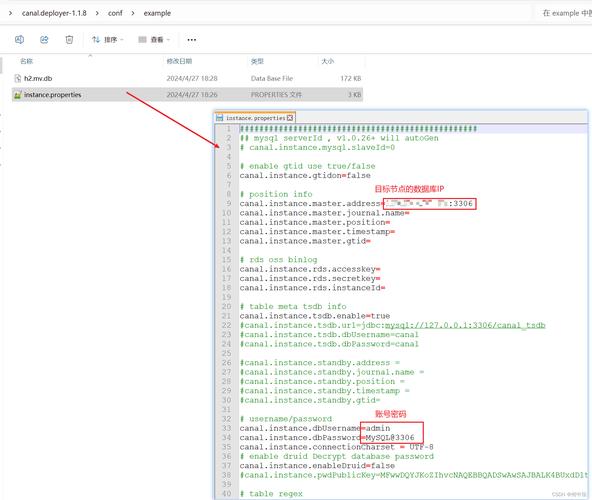Click the save icon on editor tab
This screenshot has width=592, height=500.
[x=219, y=118]
